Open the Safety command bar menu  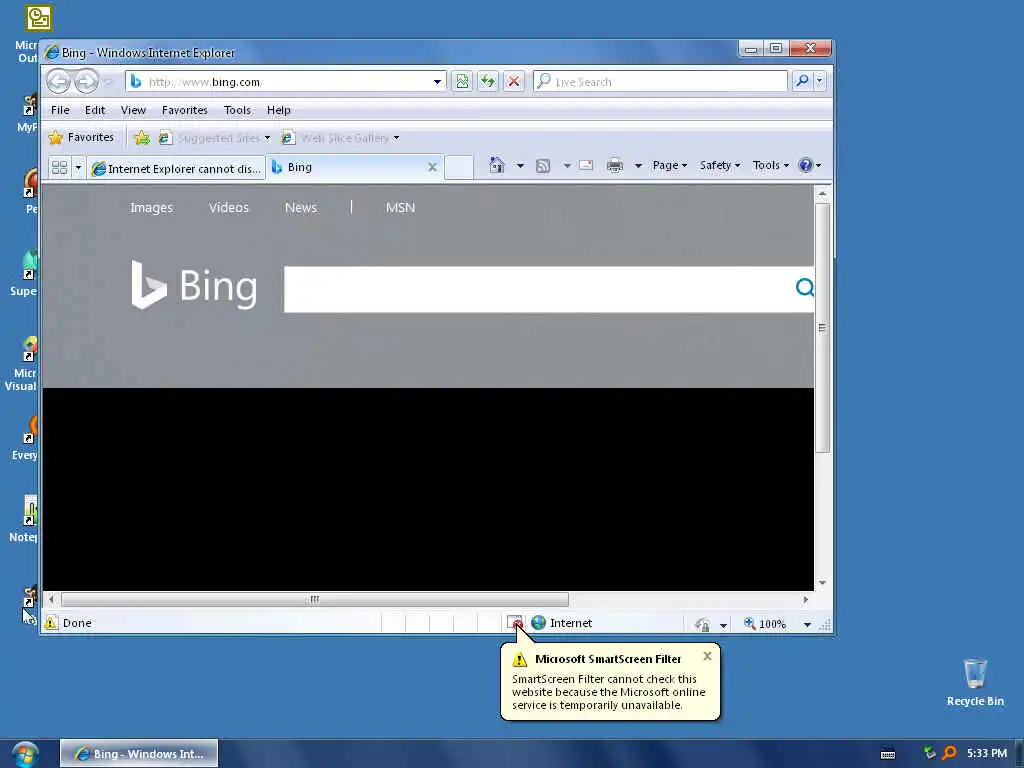[720, 165]
